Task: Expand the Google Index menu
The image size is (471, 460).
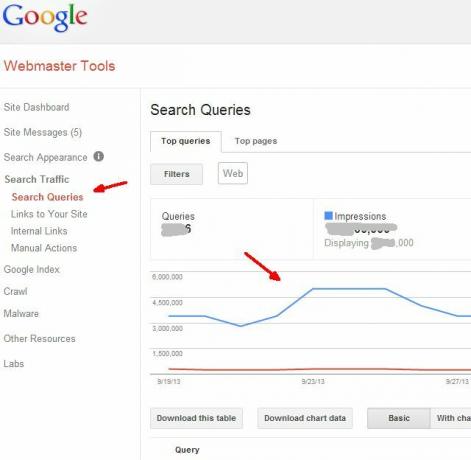Action: (x=32, y=269)
